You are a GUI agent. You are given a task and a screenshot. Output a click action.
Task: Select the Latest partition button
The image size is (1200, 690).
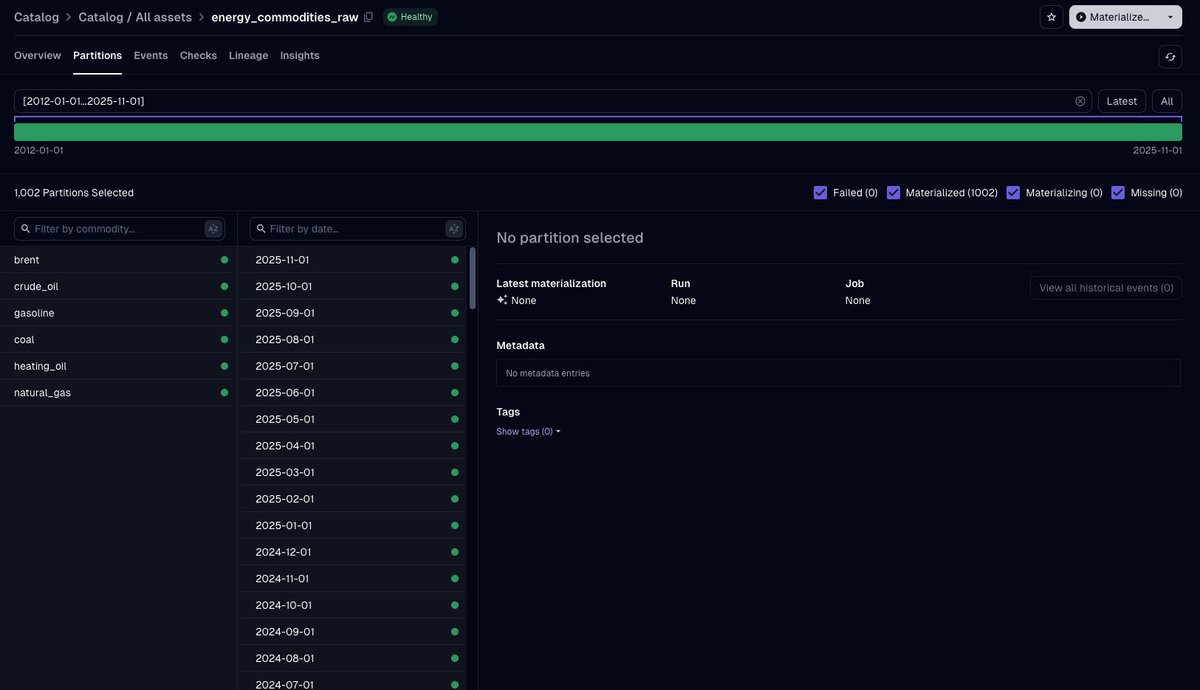(x=1122, y=101)
